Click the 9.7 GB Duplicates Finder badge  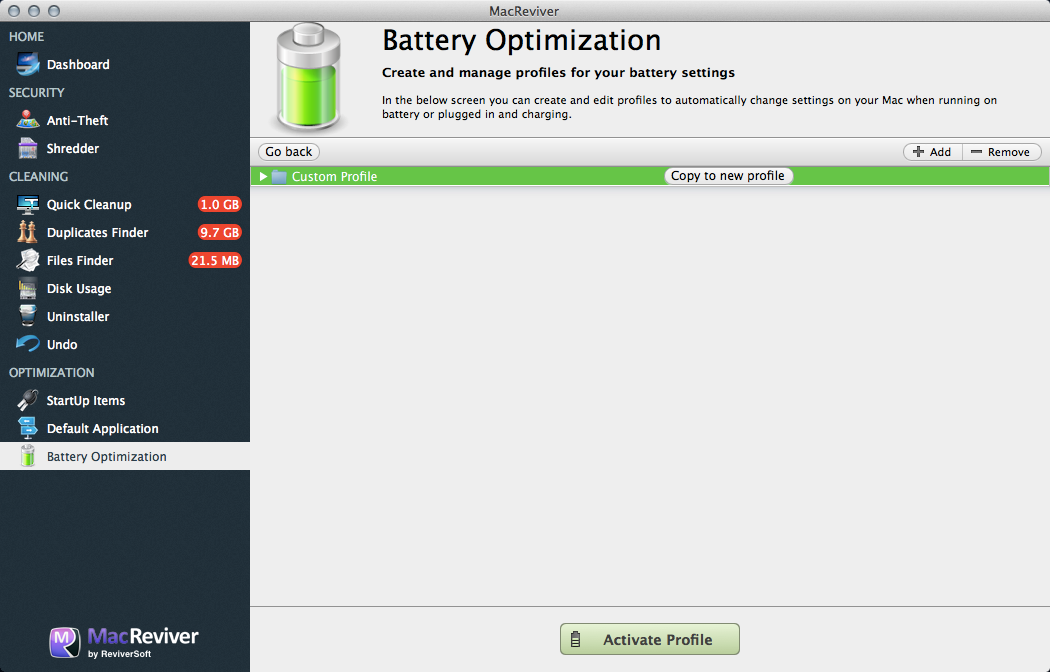(x=220, y=232)
